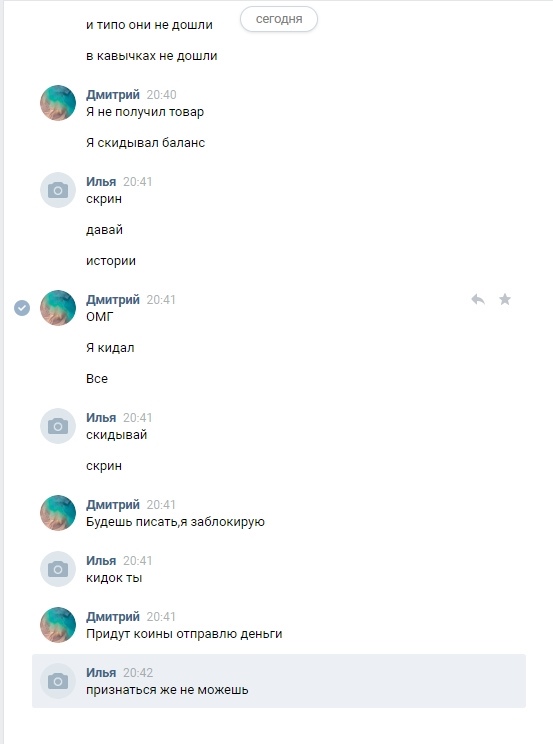Open Дмитрий's avatar beside 'Будешь писать,я заблокирую'
This screenshot has width=553, height=744.
pos(58,513)
